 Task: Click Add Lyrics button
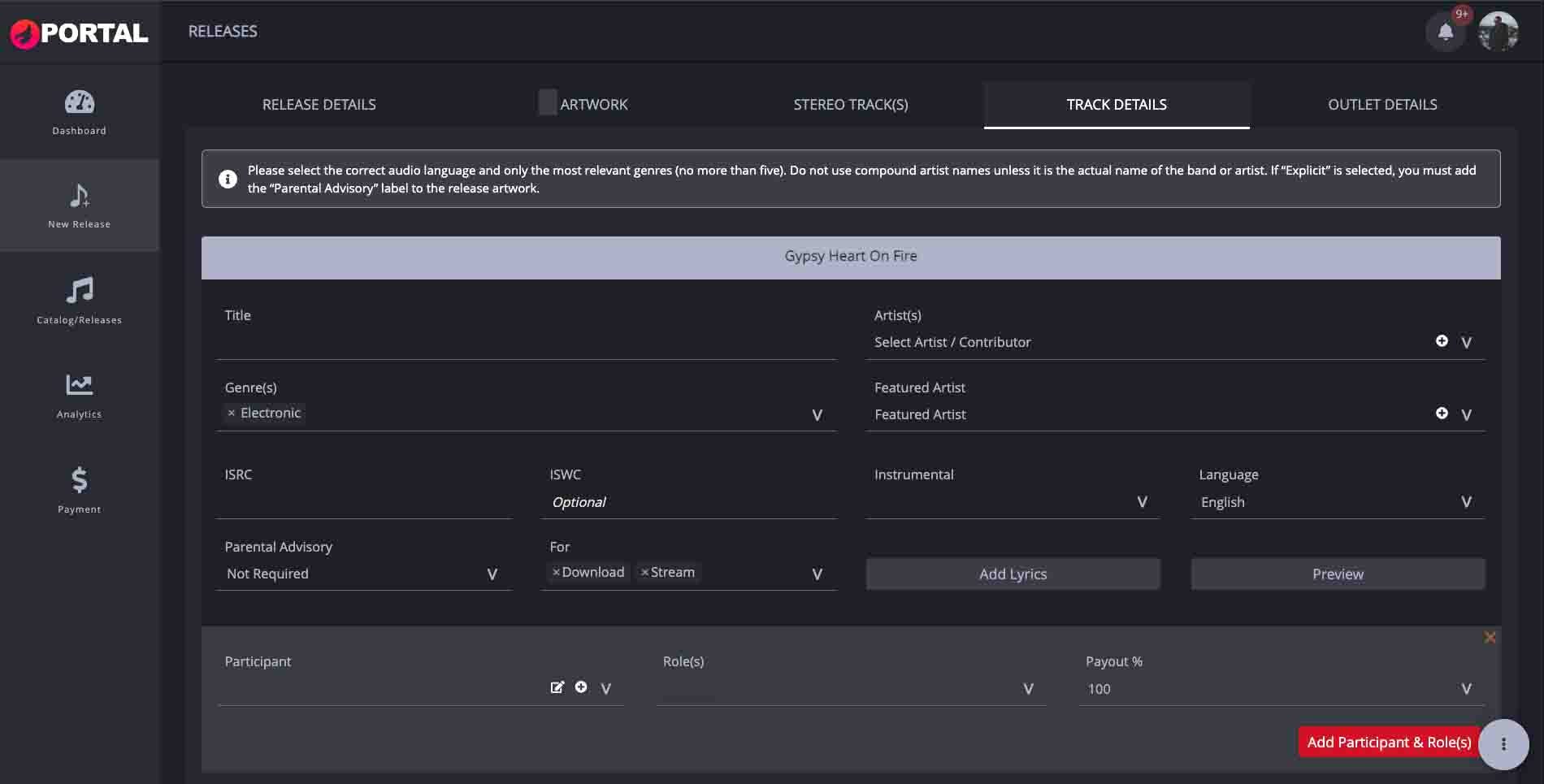click(1013, 574)
